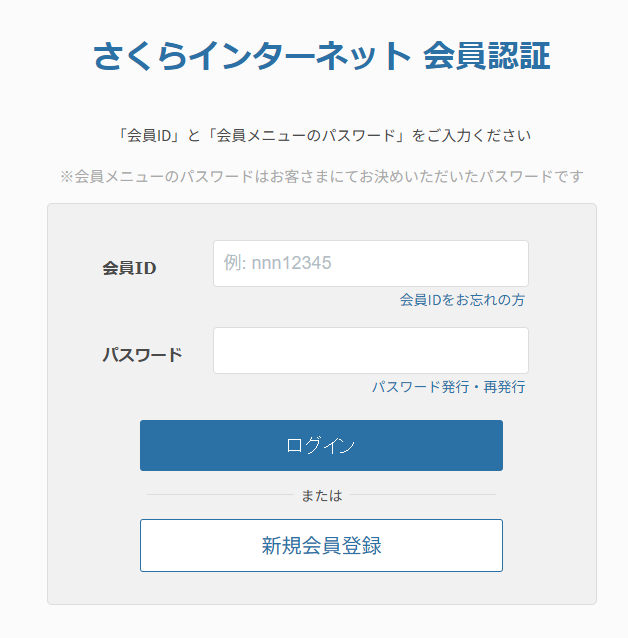Click the または separator text

pos(321,495)
